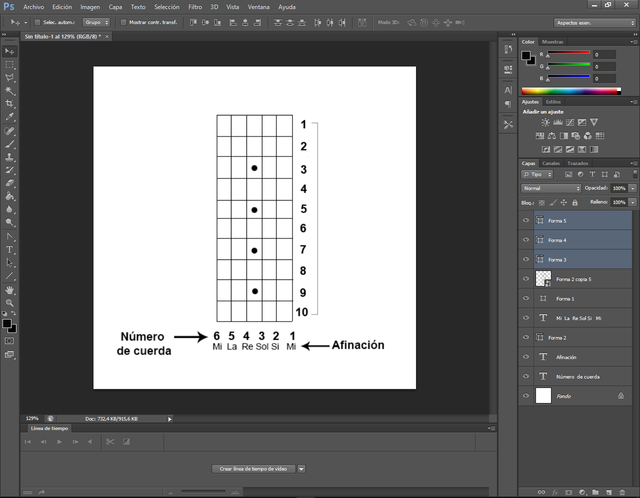The height and width of the screenshot is (498, 640).
Task: Click Crear línea de tiempo de vídeo button
Action: coord(253,469)
